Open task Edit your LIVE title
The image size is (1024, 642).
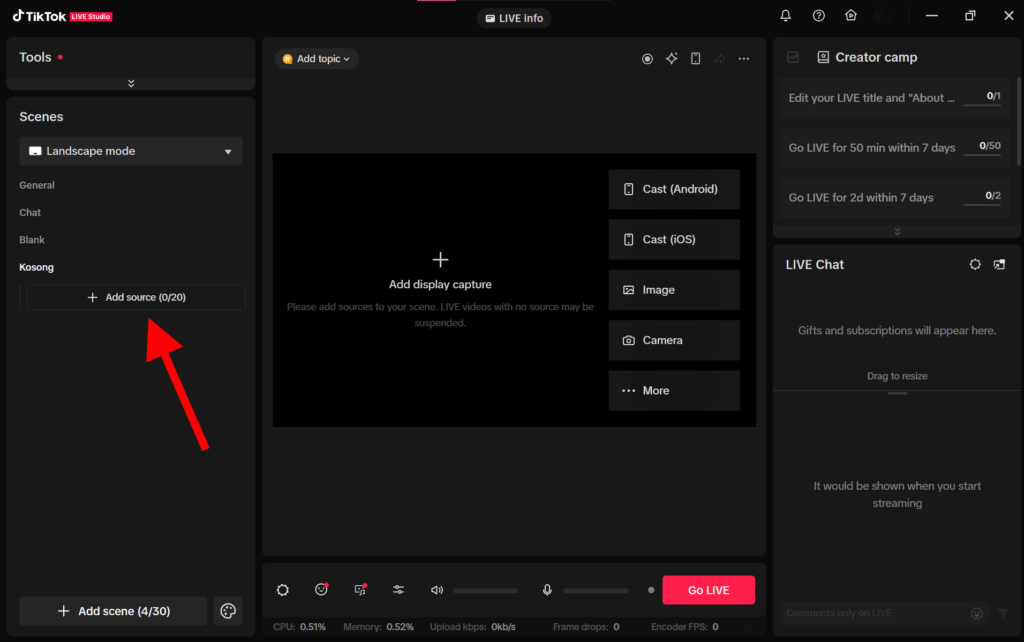pyautogui.click(x=895, y=98)
